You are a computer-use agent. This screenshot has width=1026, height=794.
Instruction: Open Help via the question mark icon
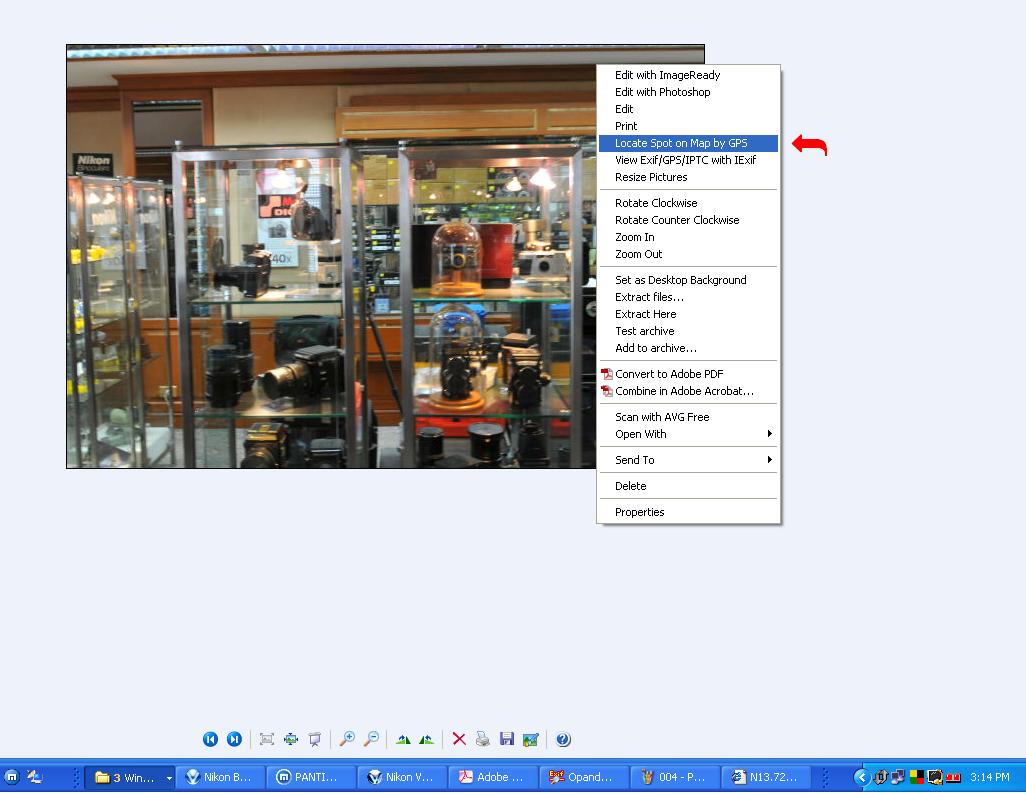click(563, 739)
